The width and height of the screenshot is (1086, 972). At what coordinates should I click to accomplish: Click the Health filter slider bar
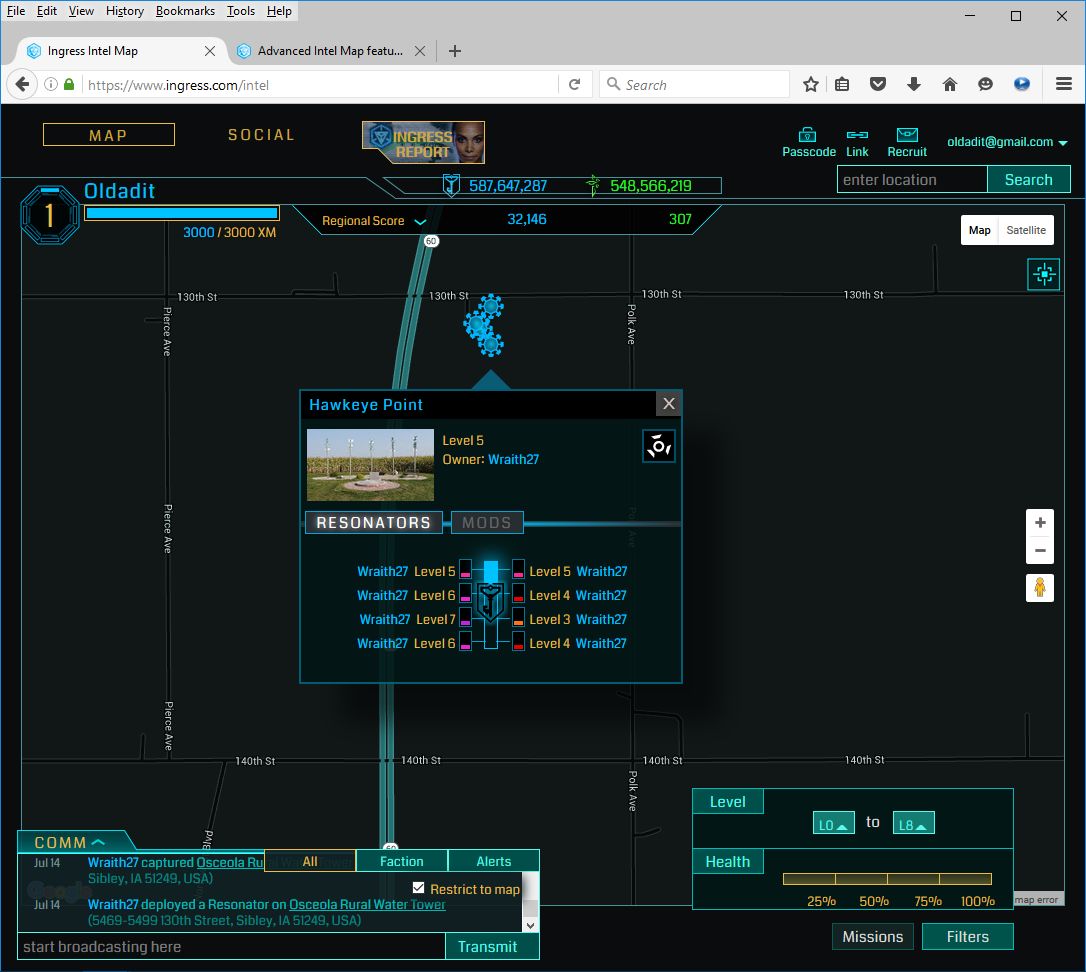(x=887, y=879)
